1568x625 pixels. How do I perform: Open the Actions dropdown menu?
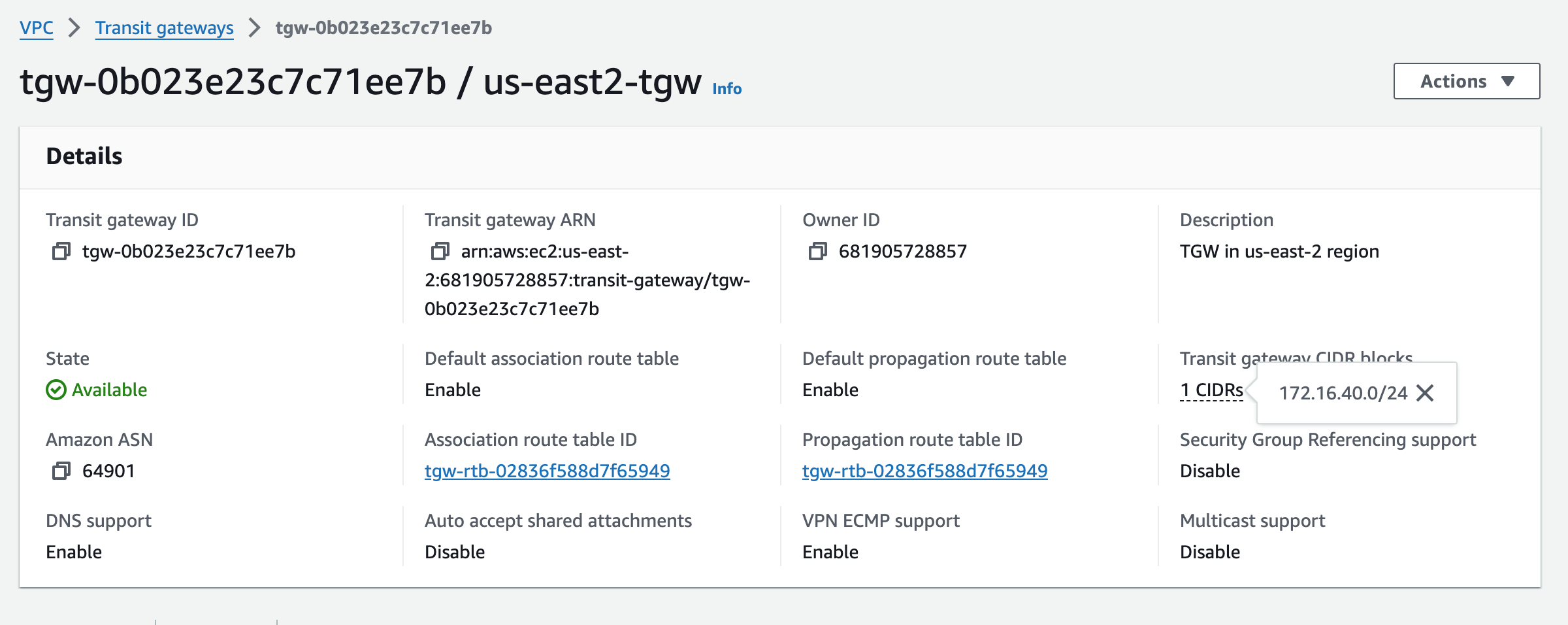[1467, 81]
